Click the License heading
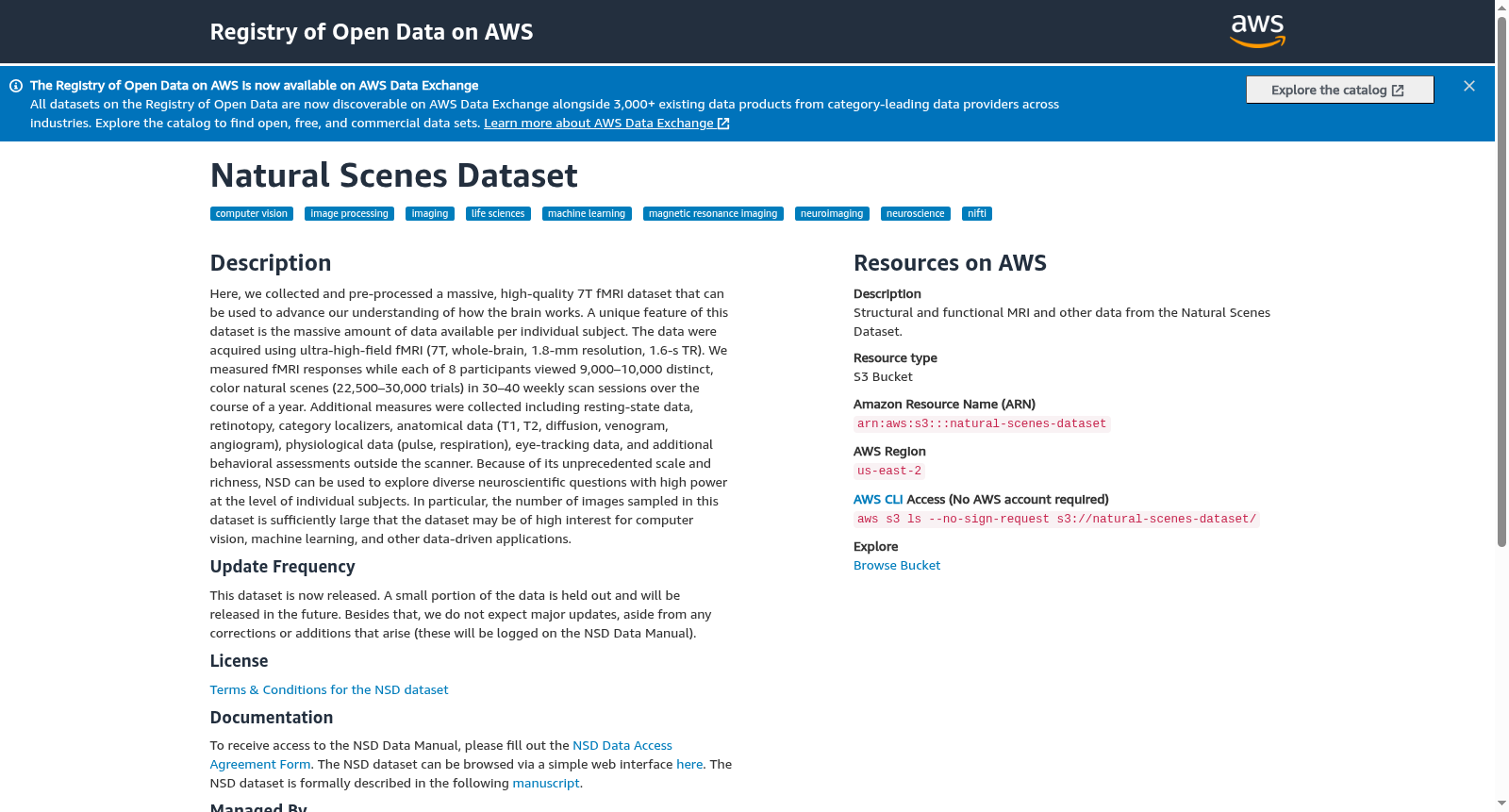 pos(239,661)
